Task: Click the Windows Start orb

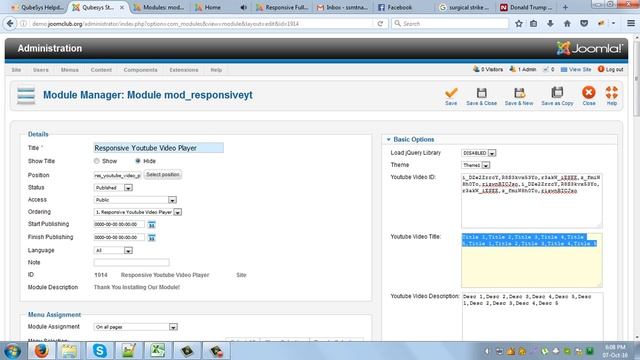Action: [13, 351]
